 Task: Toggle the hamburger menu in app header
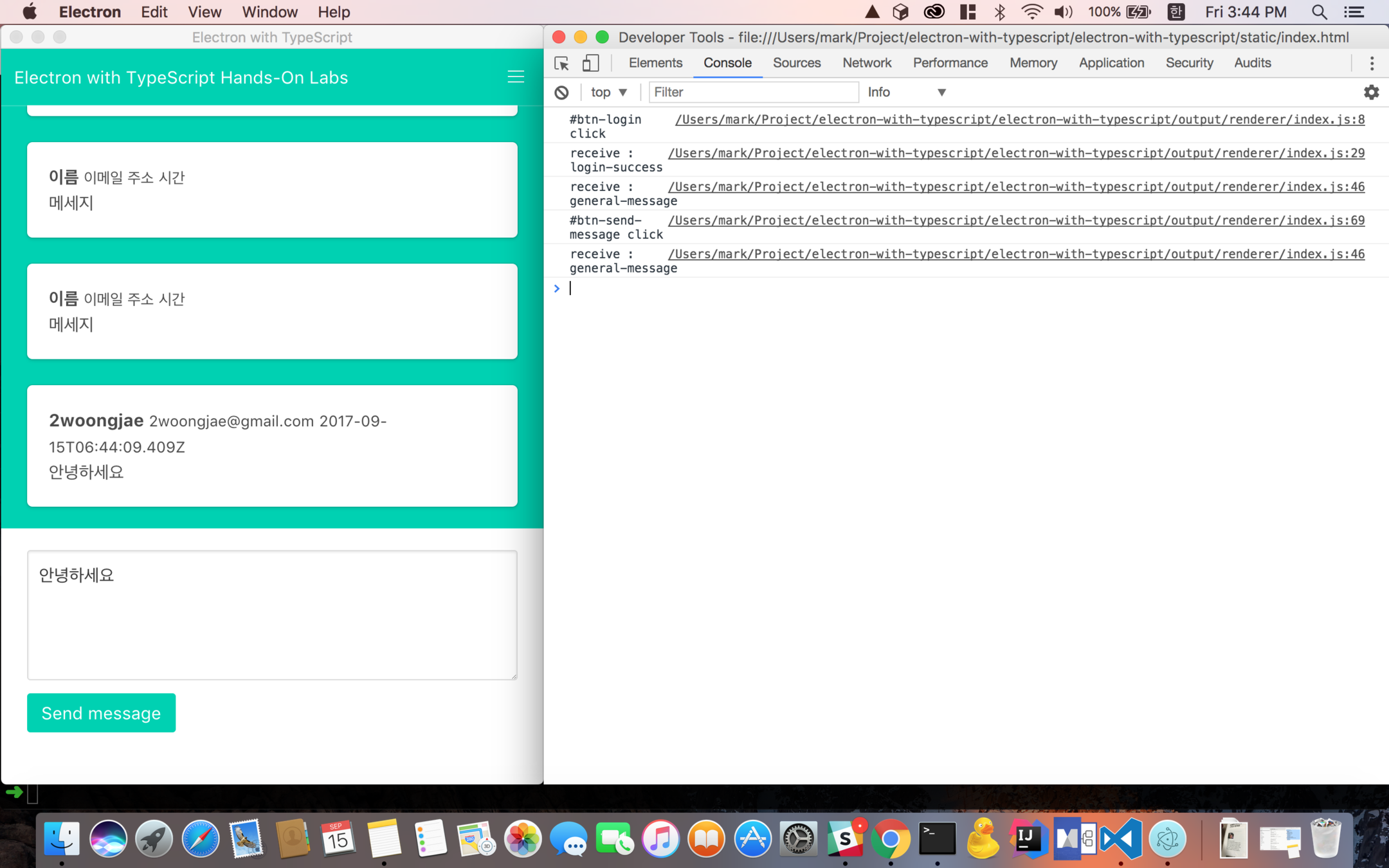pos(516,77)
